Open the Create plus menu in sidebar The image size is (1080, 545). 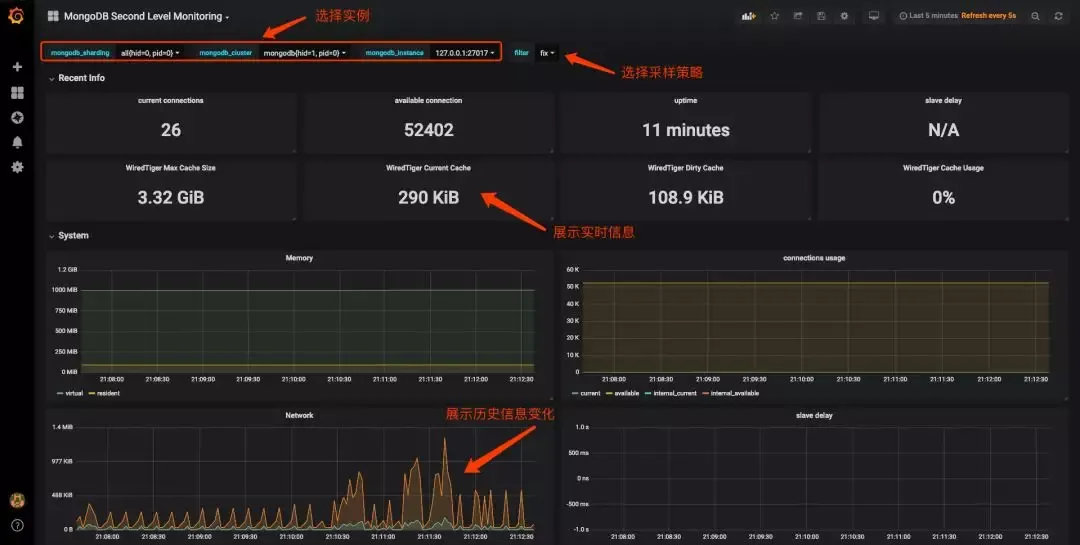pos(17,67)
